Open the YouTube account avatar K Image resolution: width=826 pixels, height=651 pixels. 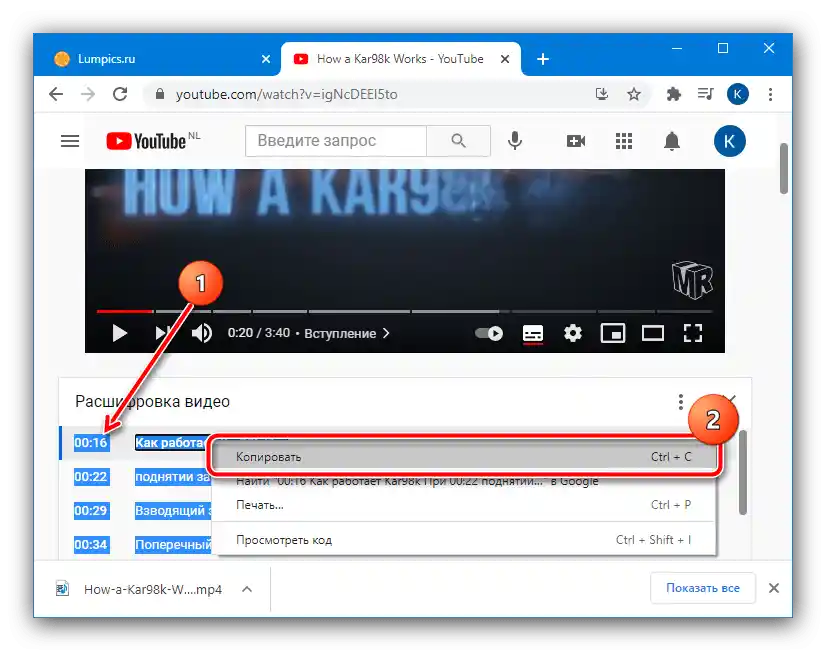pyautogui.click(x=730, y=141)
